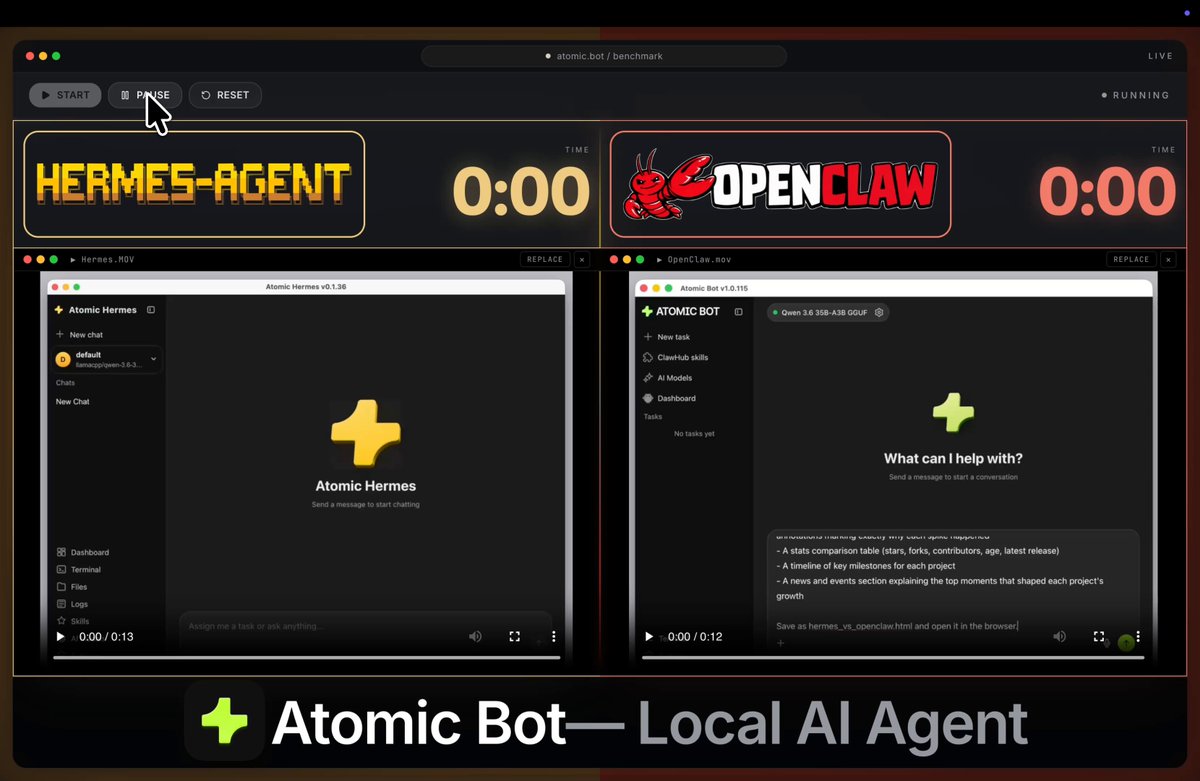Select the Qwen 3.6 35B-A3B GGUF model chip
1200x781 pixels.
[827, 312]
